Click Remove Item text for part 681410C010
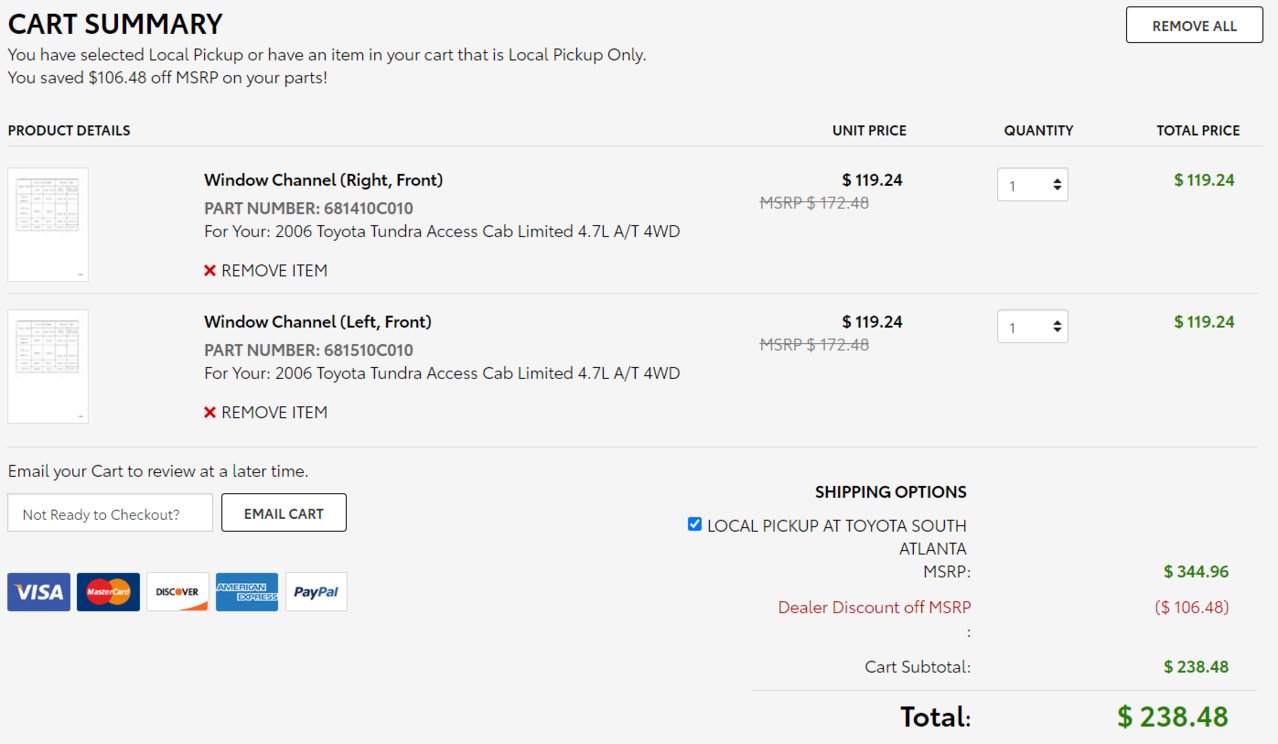This screenshot has height=744, width=1278. click(x=274, y=271)
